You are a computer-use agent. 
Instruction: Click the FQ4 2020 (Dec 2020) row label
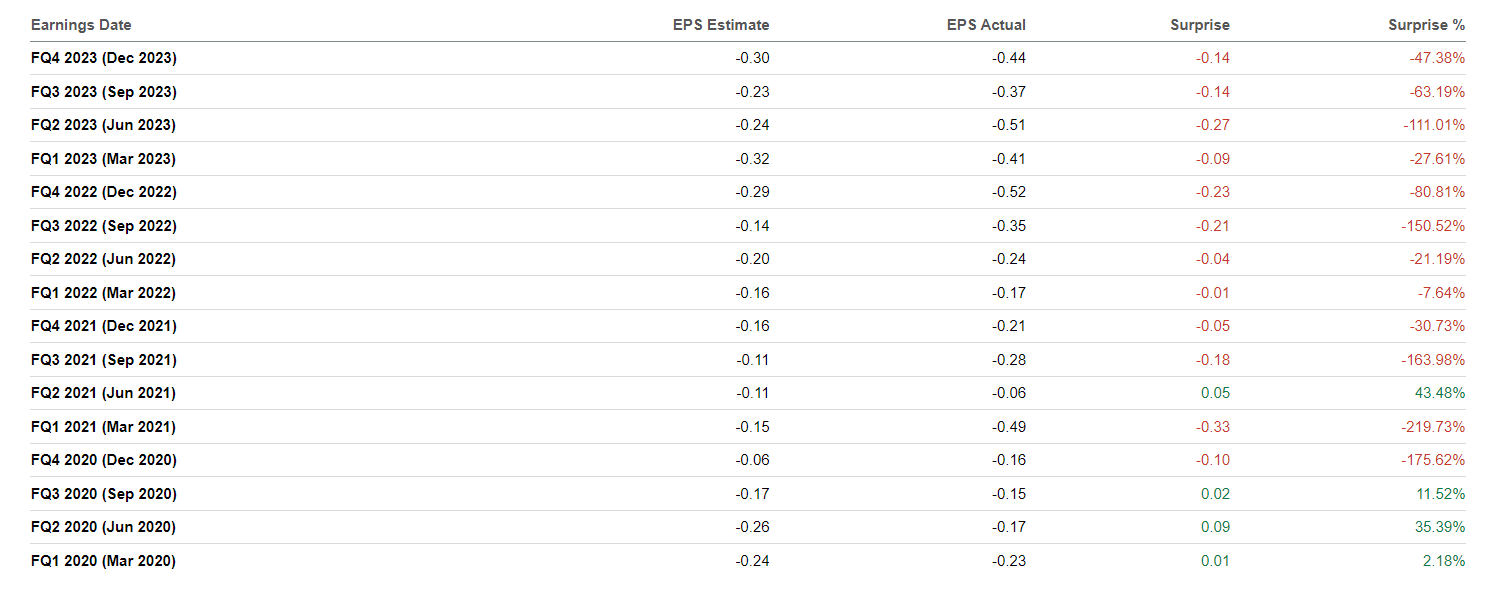(x=104, y=460)
